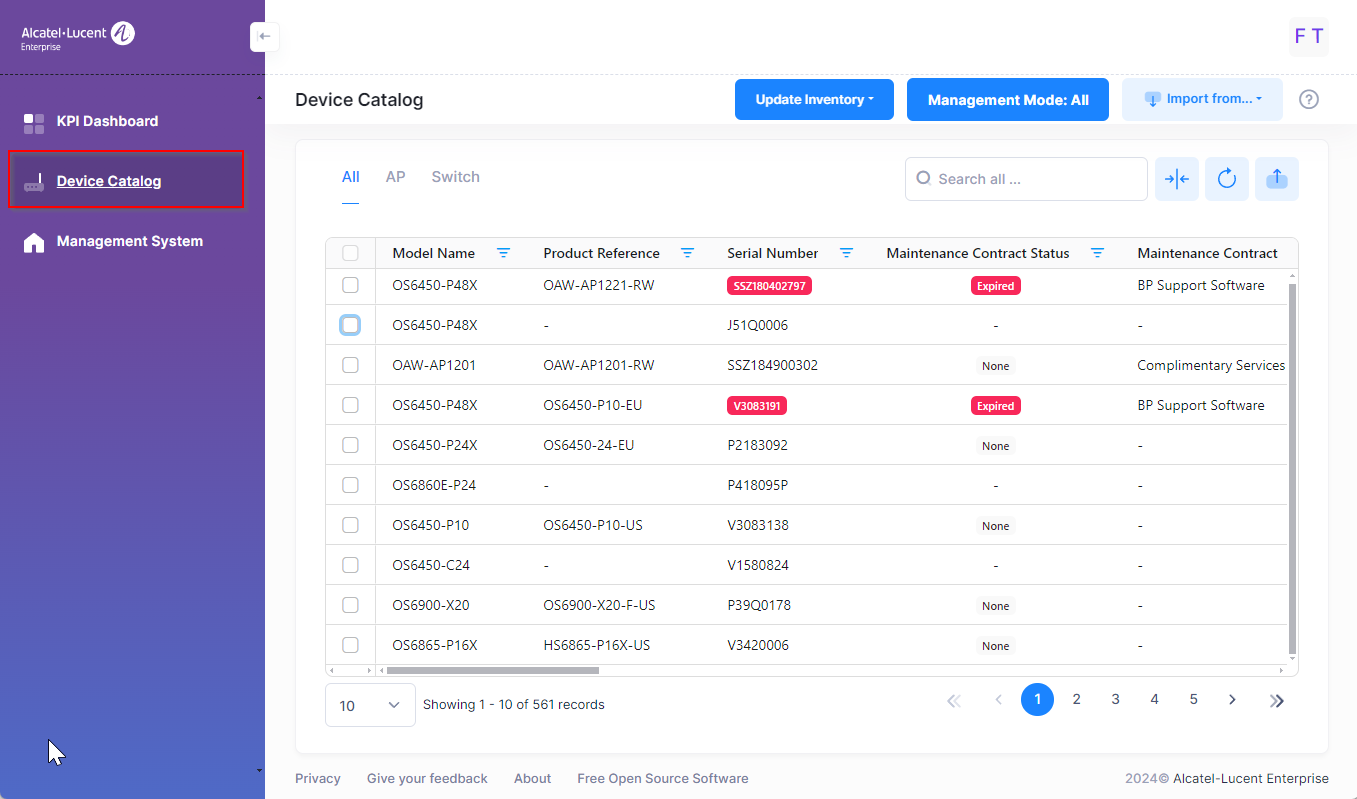Go to the next page arrow

(1232, 700)
